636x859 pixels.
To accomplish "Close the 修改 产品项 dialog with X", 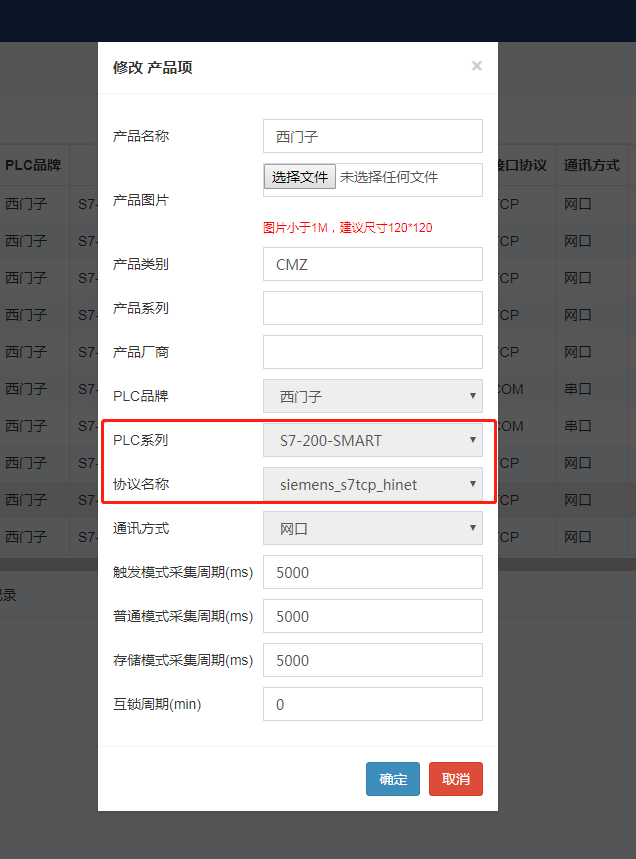I will click(476, 66).
